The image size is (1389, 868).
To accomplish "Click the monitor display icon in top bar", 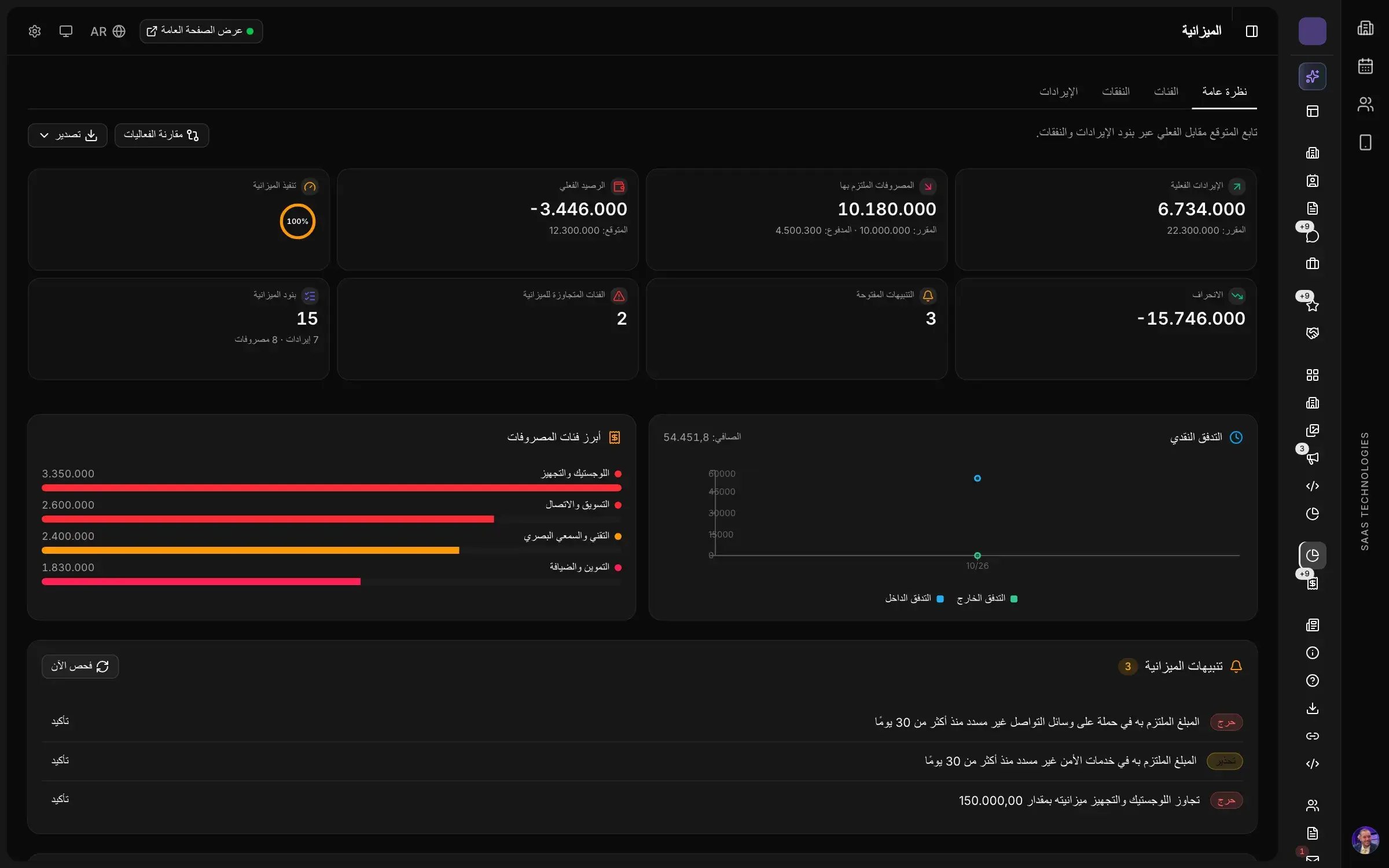I will pyautogui.click(x=66, y=31).
